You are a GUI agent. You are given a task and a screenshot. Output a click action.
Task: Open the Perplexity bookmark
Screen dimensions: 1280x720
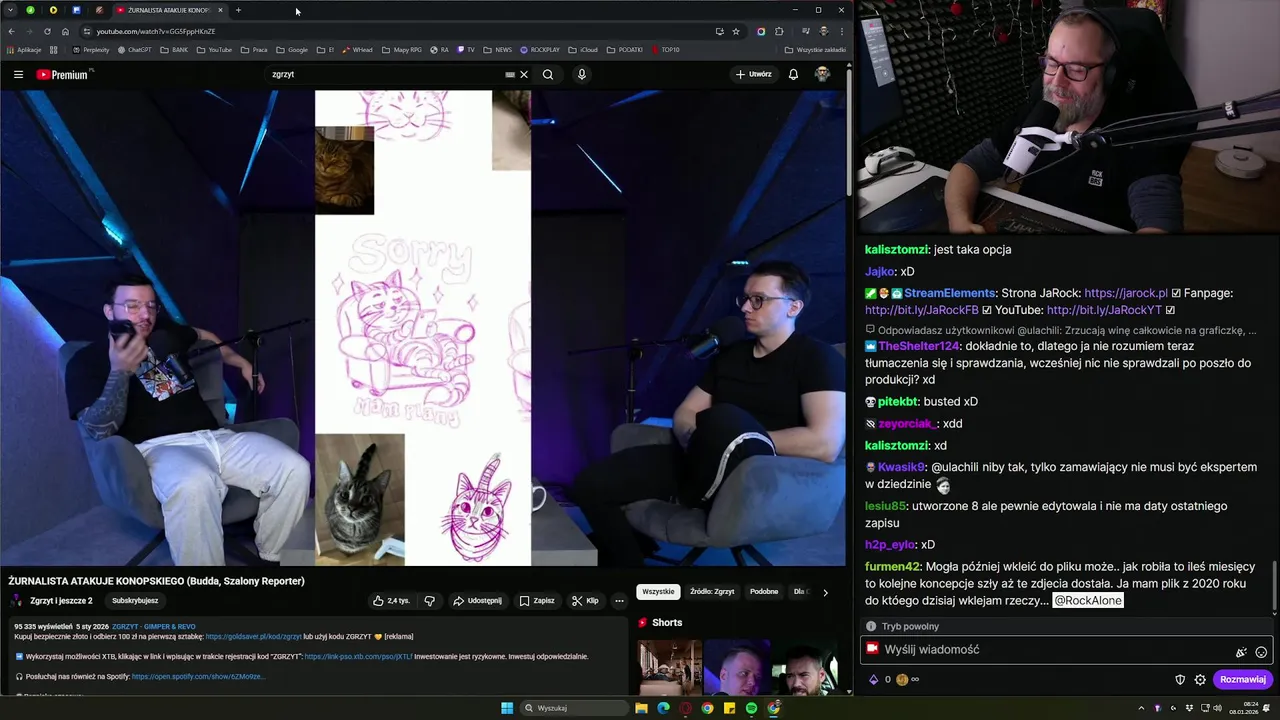(90, 49)
